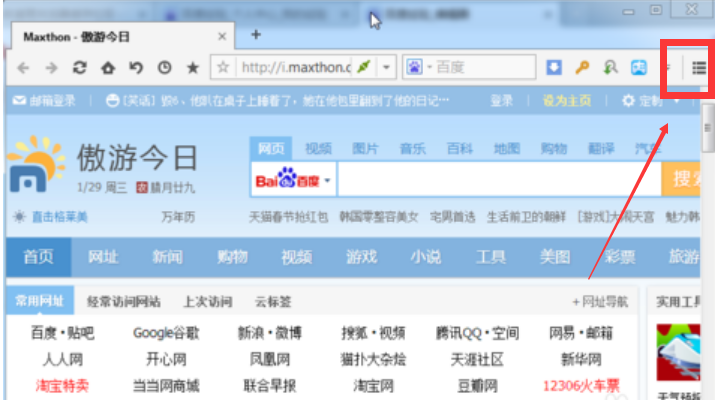Open the favorites star icon
This screenshot has height=402, width=715.
193,67
